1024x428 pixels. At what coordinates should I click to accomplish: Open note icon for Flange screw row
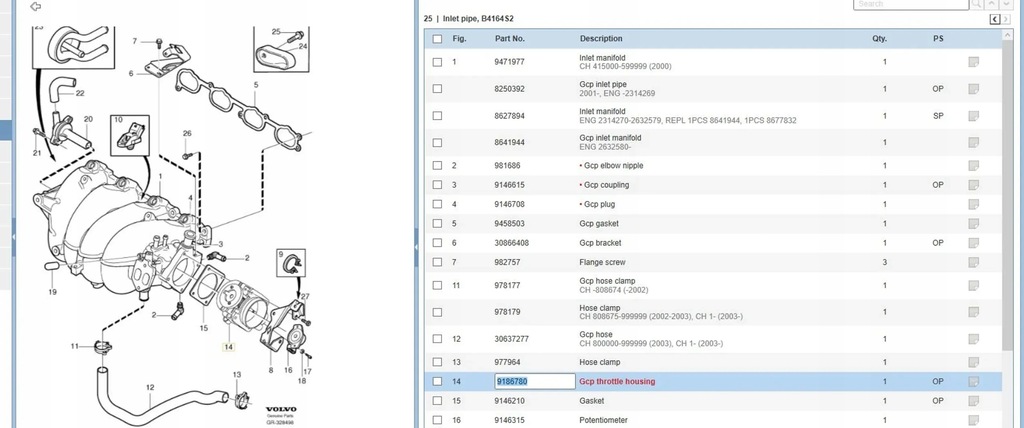tap(973, 262)
